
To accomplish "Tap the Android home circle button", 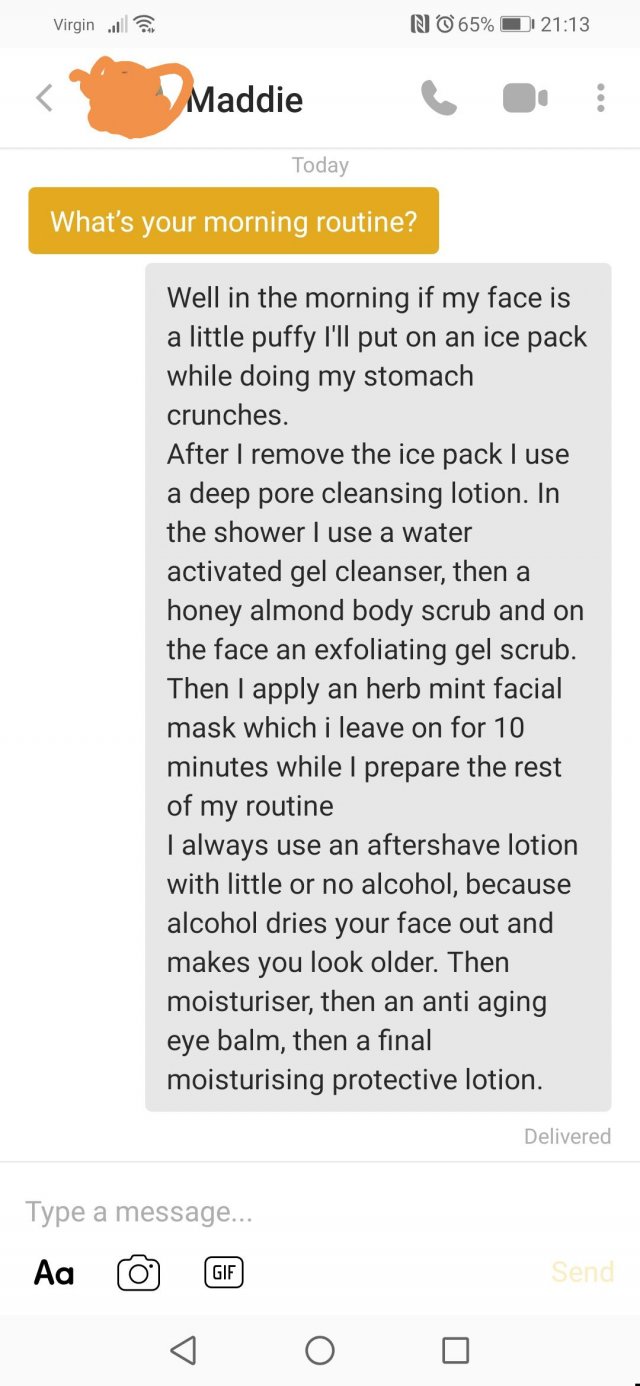I will tap(320, 1350).
